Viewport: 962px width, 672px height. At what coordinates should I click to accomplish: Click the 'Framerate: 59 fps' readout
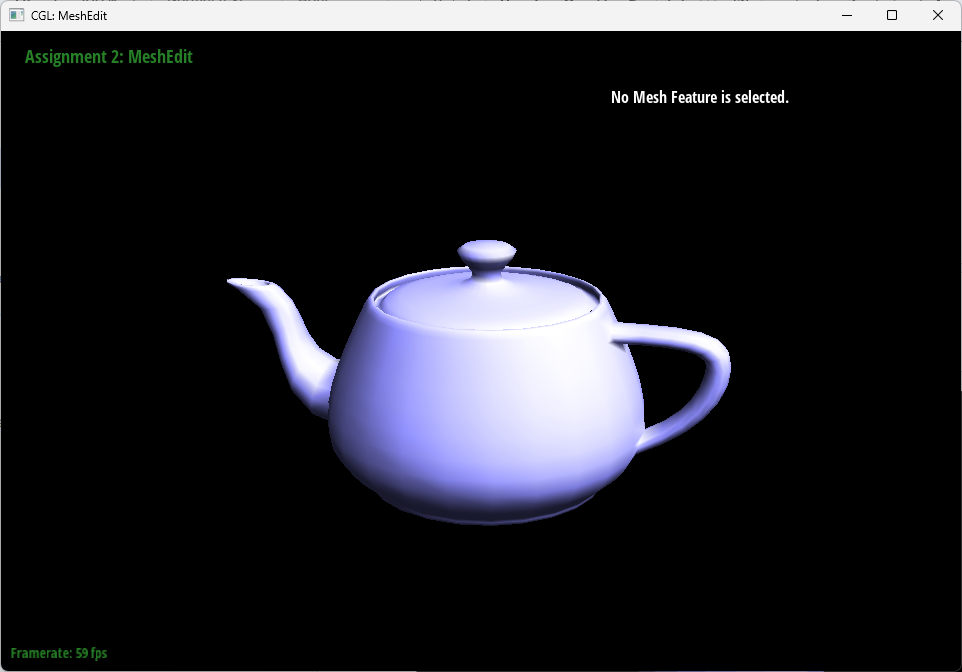(x=59, y=653)
